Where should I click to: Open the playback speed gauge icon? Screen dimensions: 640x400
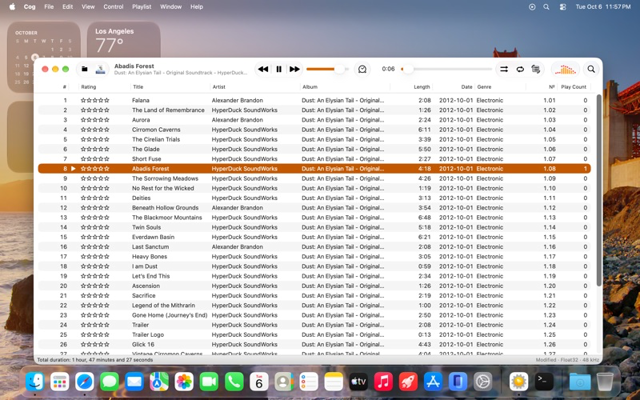(x=362, y=69)
